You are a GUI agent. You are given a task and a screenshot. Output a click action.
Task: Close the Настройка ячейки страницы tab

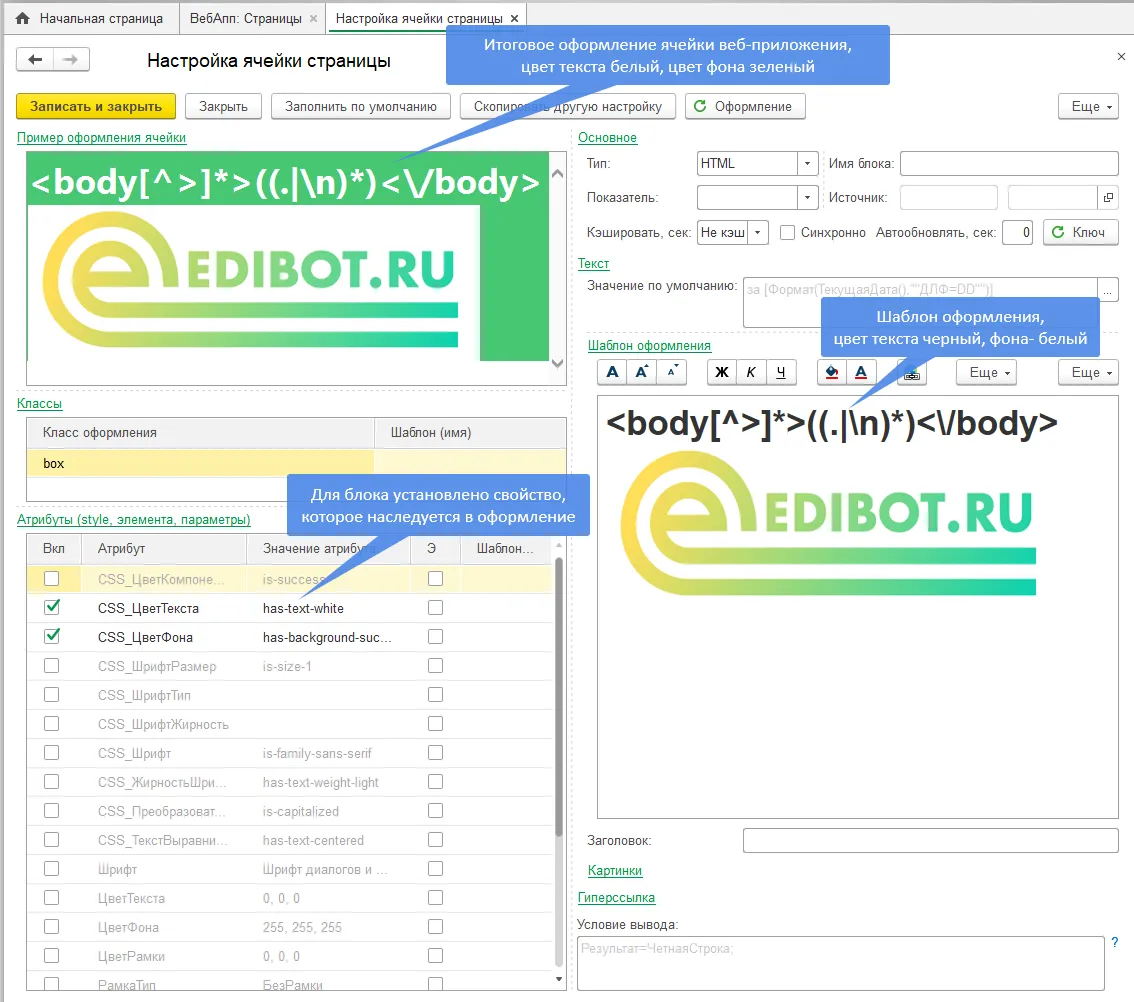coord(514,18)
